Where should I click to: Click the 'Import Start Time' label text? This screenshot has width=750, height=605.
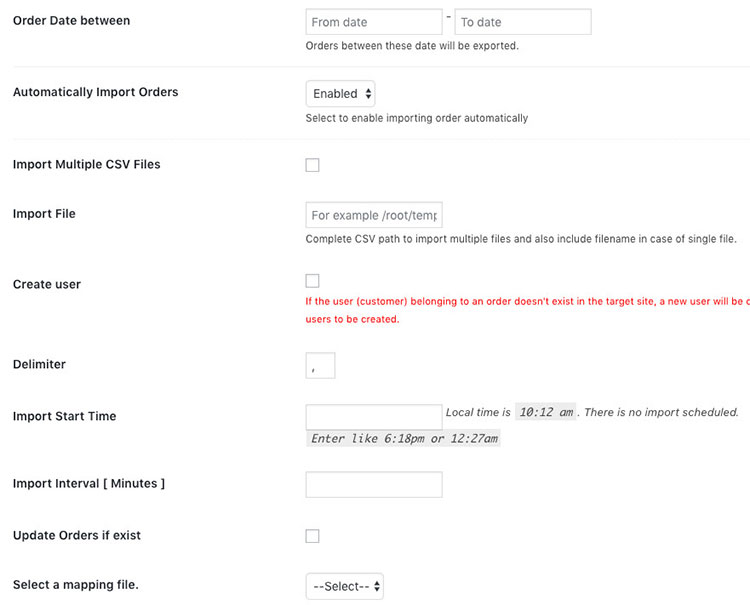[64, 416]
